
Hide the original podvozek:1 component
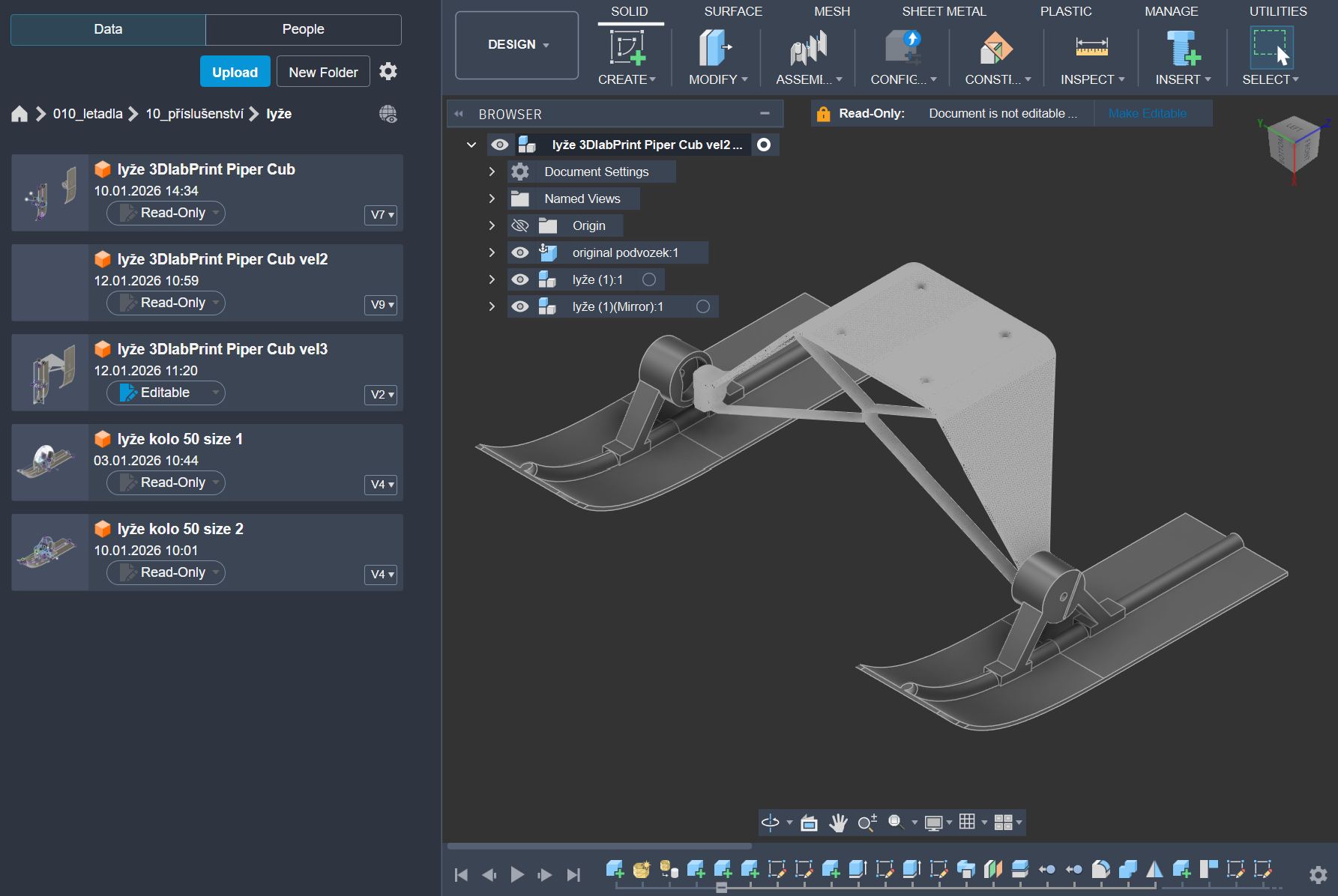pyautogui.click(x=519, y=253)
